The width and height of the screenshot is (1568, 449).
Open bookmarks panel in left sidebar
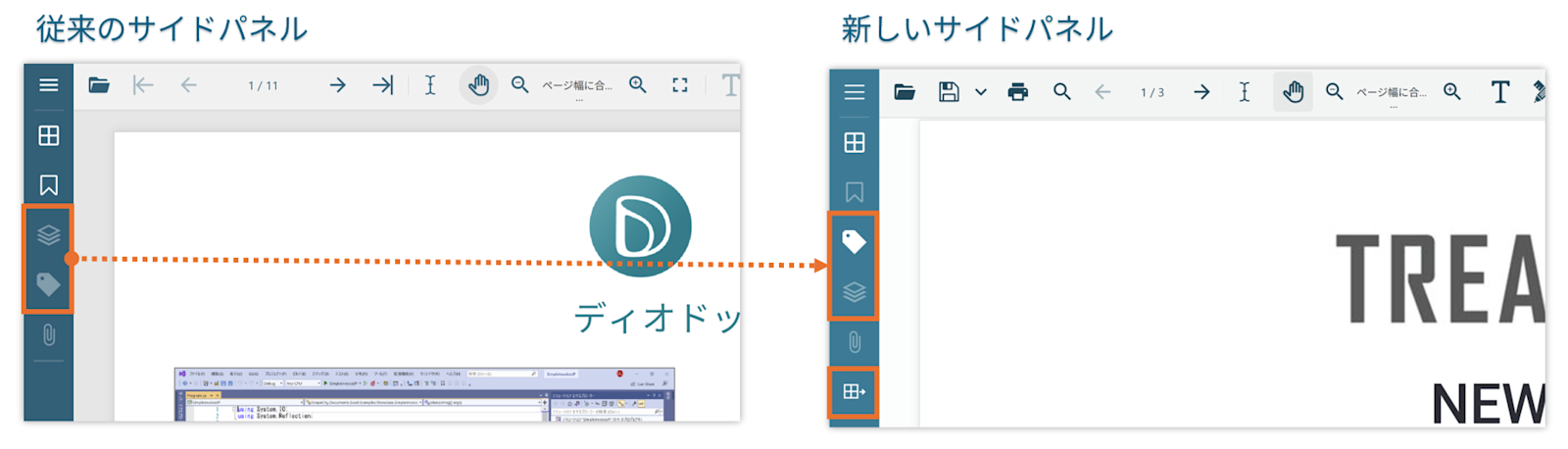pyautogui.click(x=48, y=185)
